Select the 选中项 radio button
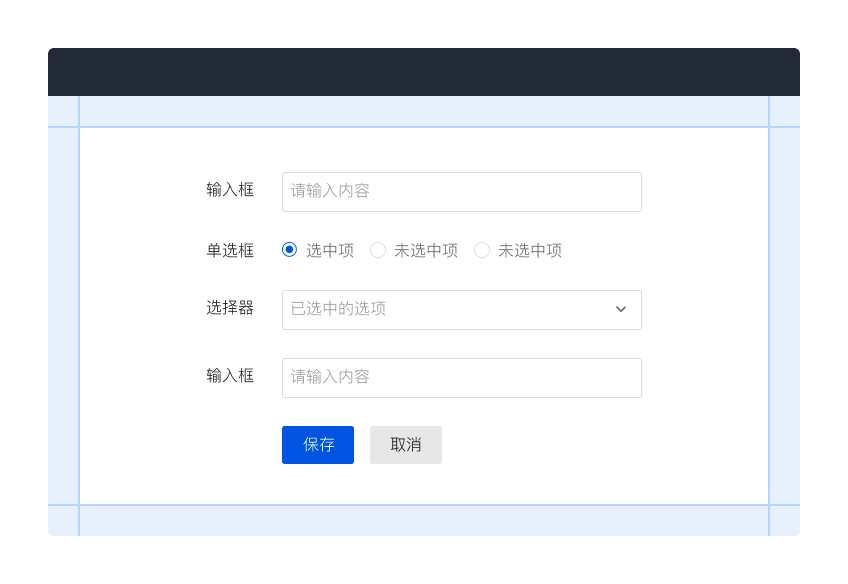The width and height of the screenshot is (848, 584). click(289, 250)
